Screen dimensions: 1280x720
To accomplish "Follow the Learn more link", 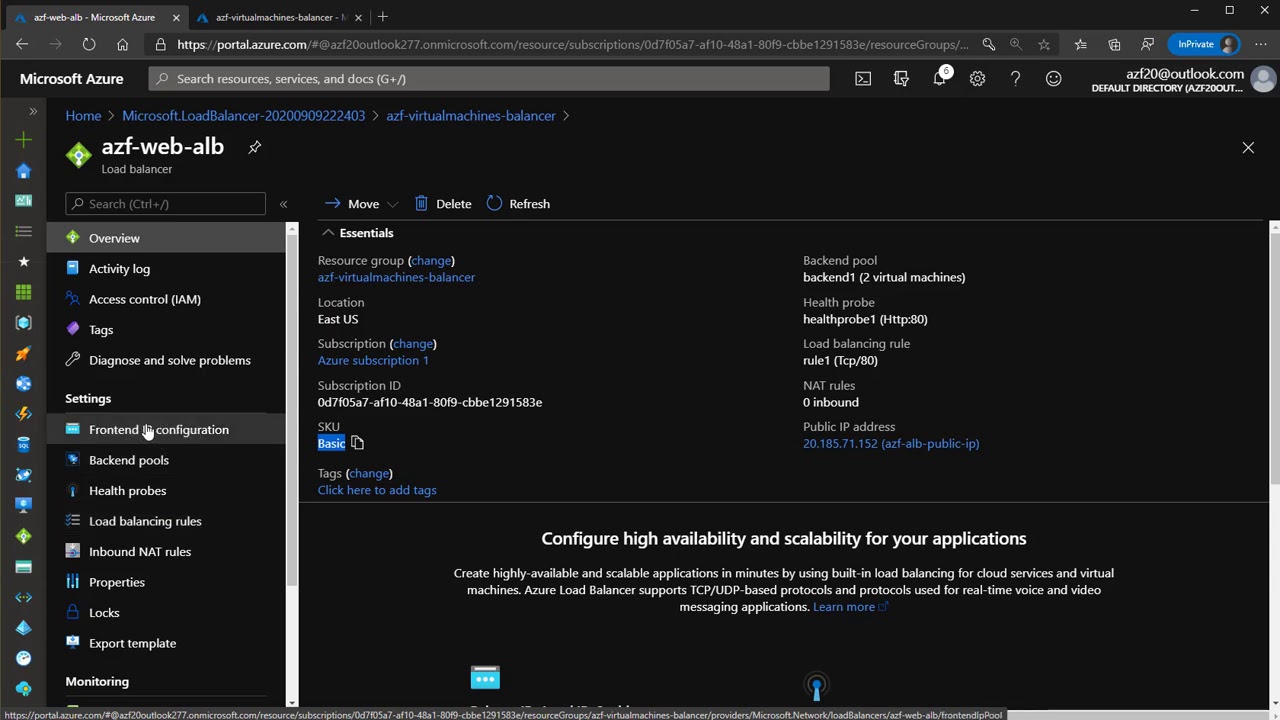I will coord(850,607).
